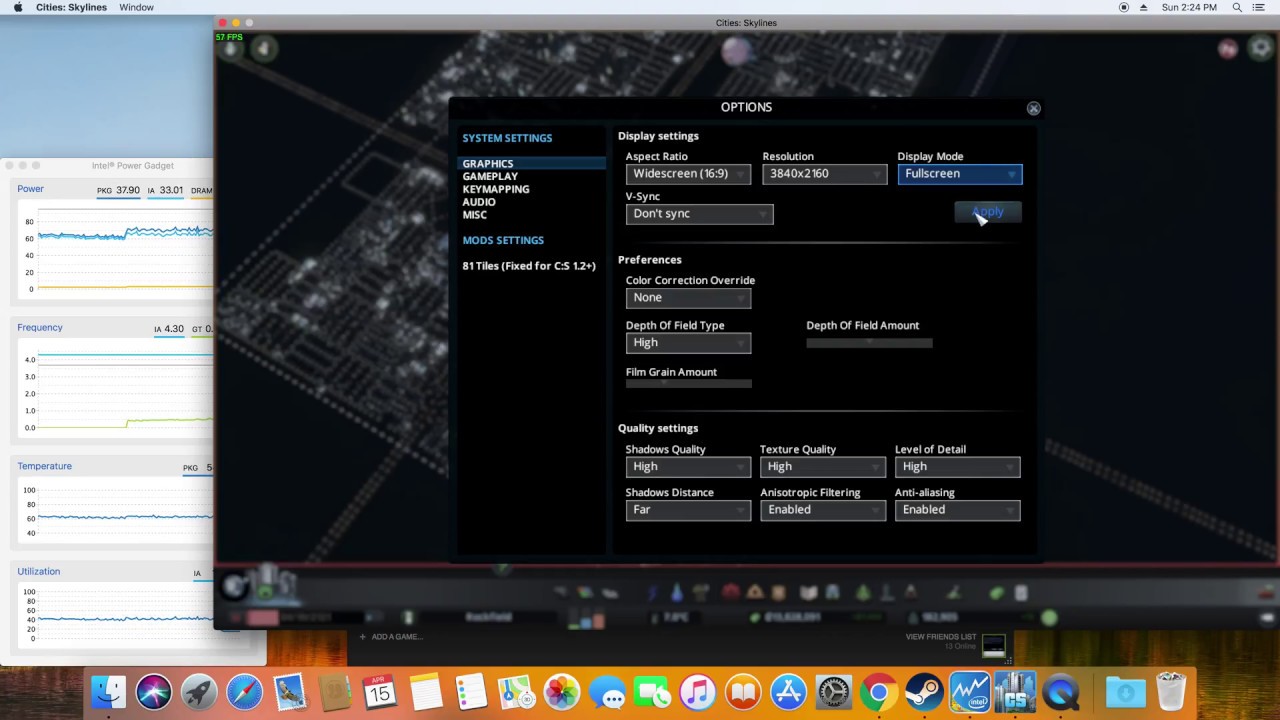Click the Sun 2:24 PM clock
1280x720 pixels.
coord(1190,7)
